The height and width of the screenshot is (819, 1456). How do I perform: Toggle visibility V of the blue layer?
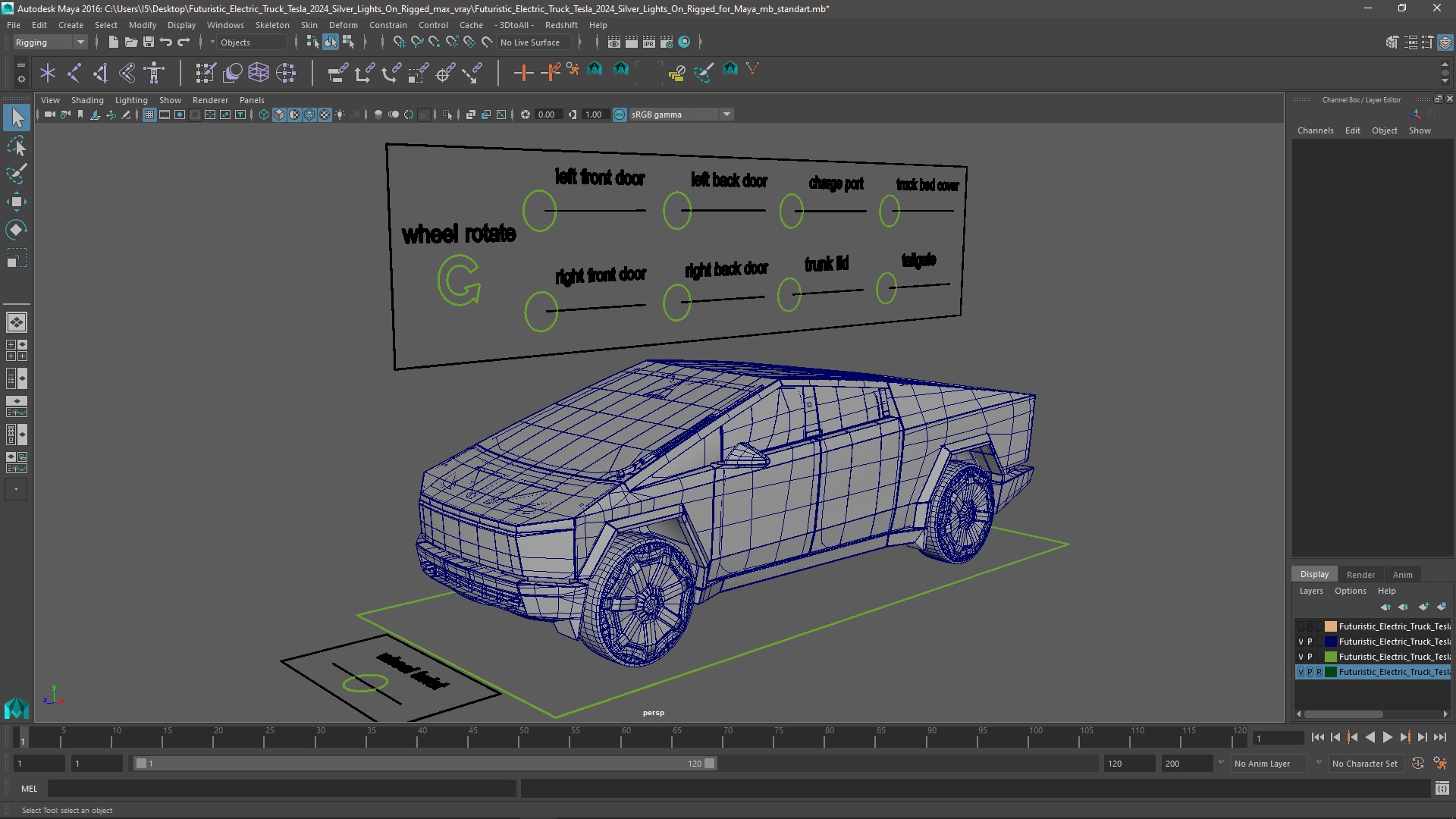(x=1301, y=642)
